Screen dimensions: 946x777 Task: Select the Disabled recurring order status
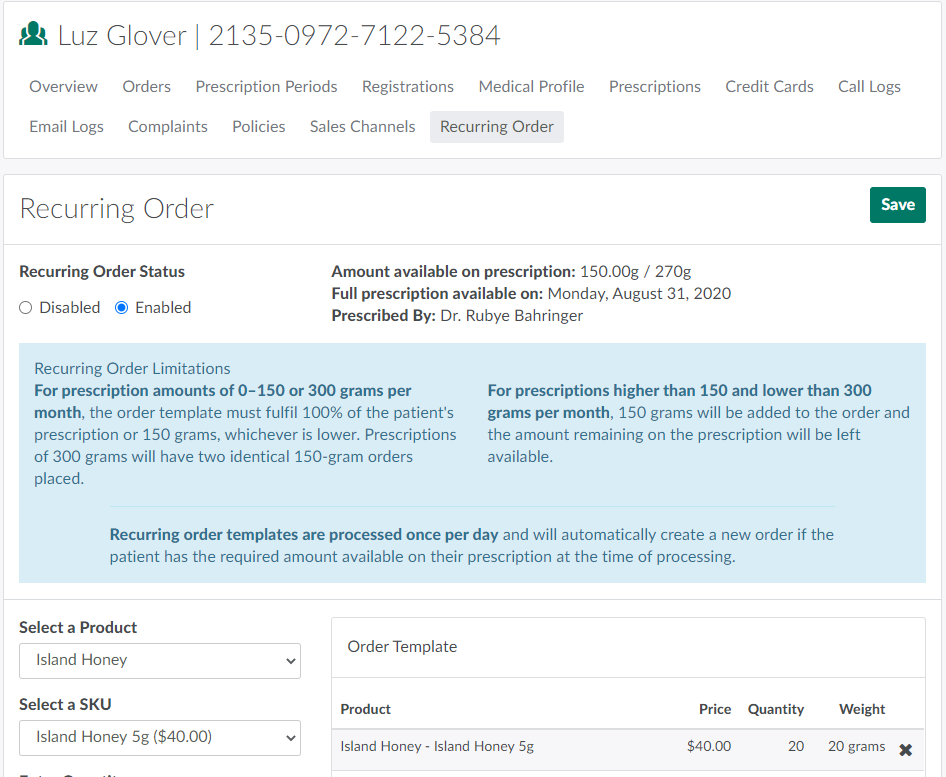(x=26, y=308)
